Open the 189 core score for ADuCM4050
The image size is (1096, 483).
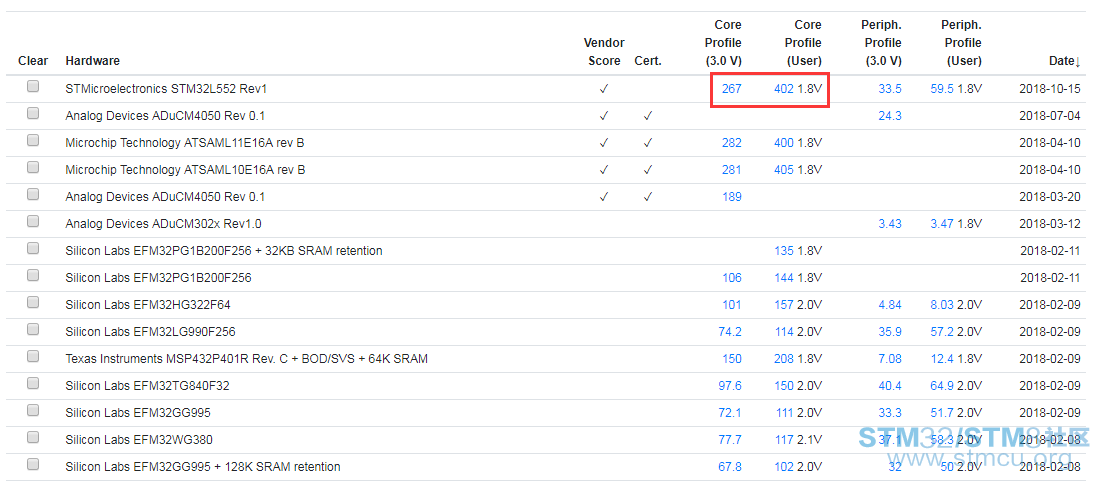tap(732, 197)
